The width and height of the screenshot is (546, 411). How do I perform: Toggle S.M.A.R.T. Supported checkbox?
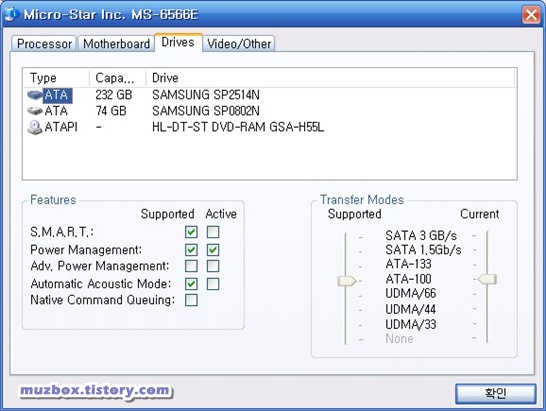tap(191, 232)
